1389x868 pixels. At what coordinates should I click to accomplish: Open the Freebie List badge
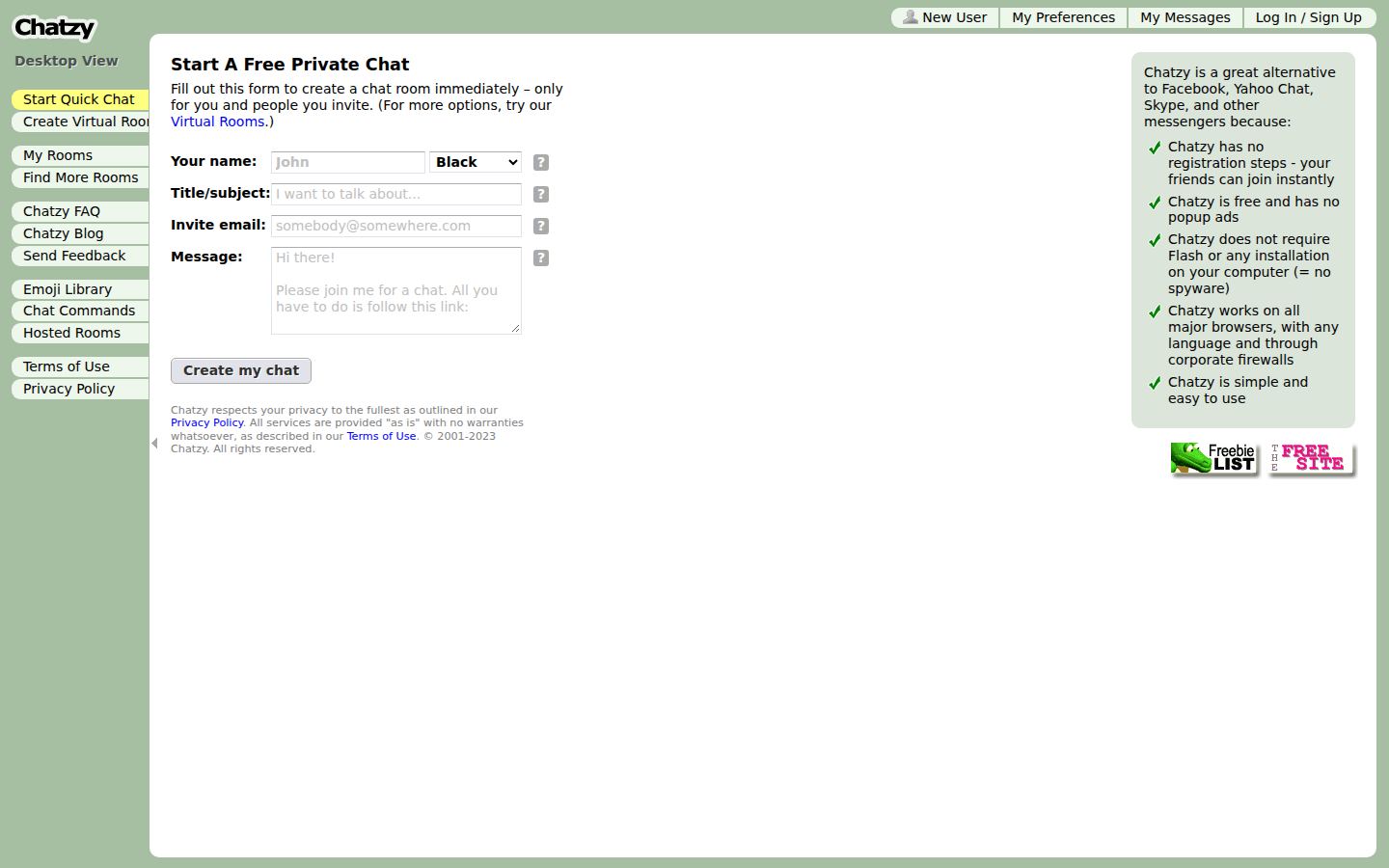tap(1214, 459)
